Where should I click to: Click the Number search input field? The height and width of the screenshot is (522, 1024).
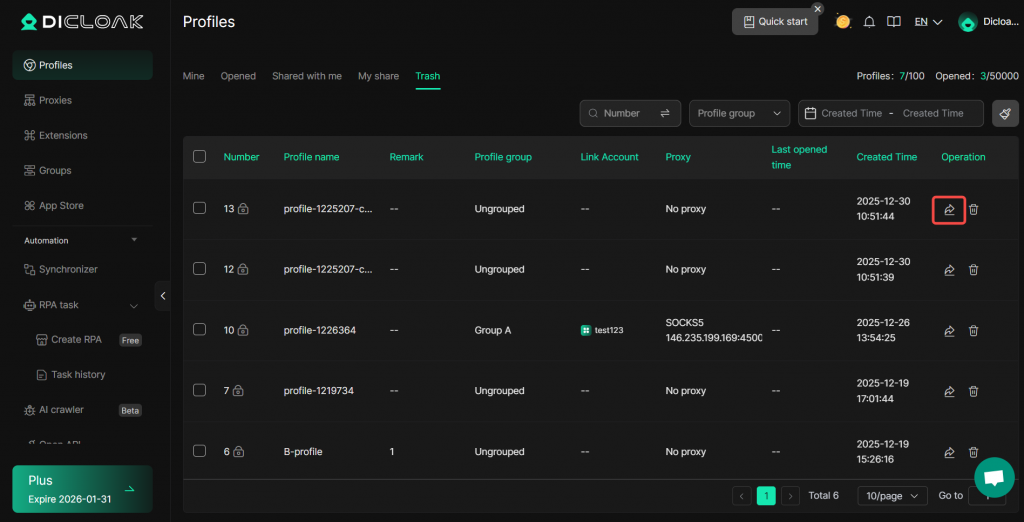click(625, 113)
